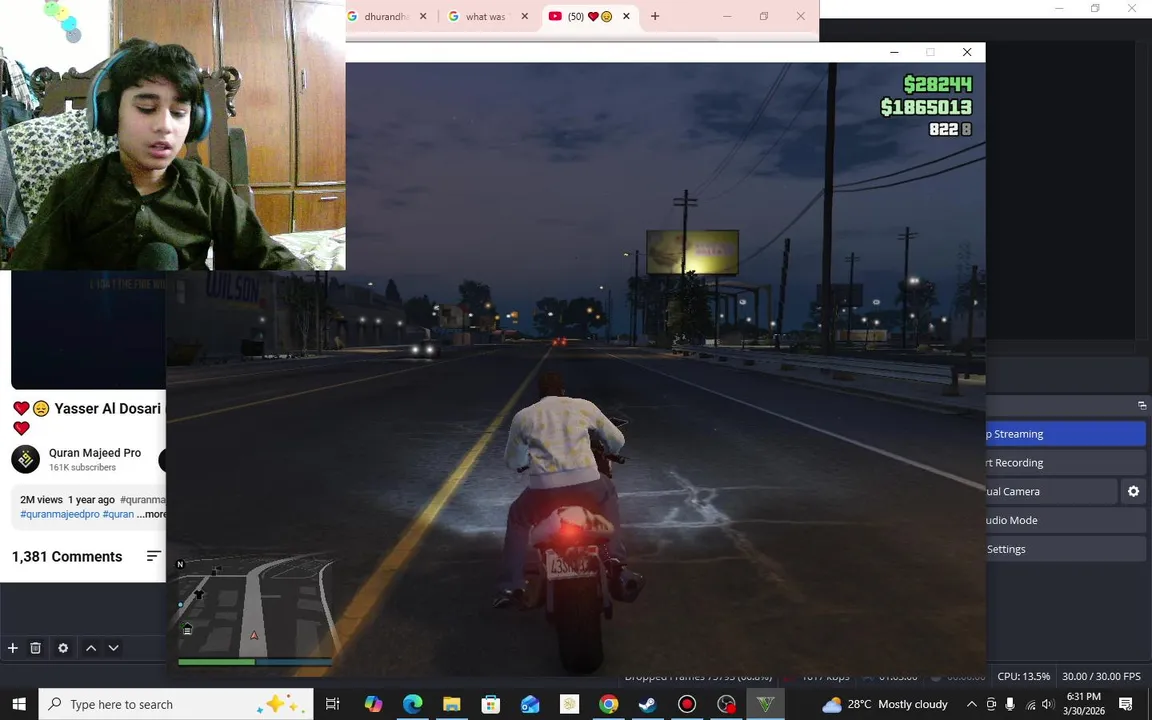Click the Stop Streaming button in OBS

[x=1065, y=434]
